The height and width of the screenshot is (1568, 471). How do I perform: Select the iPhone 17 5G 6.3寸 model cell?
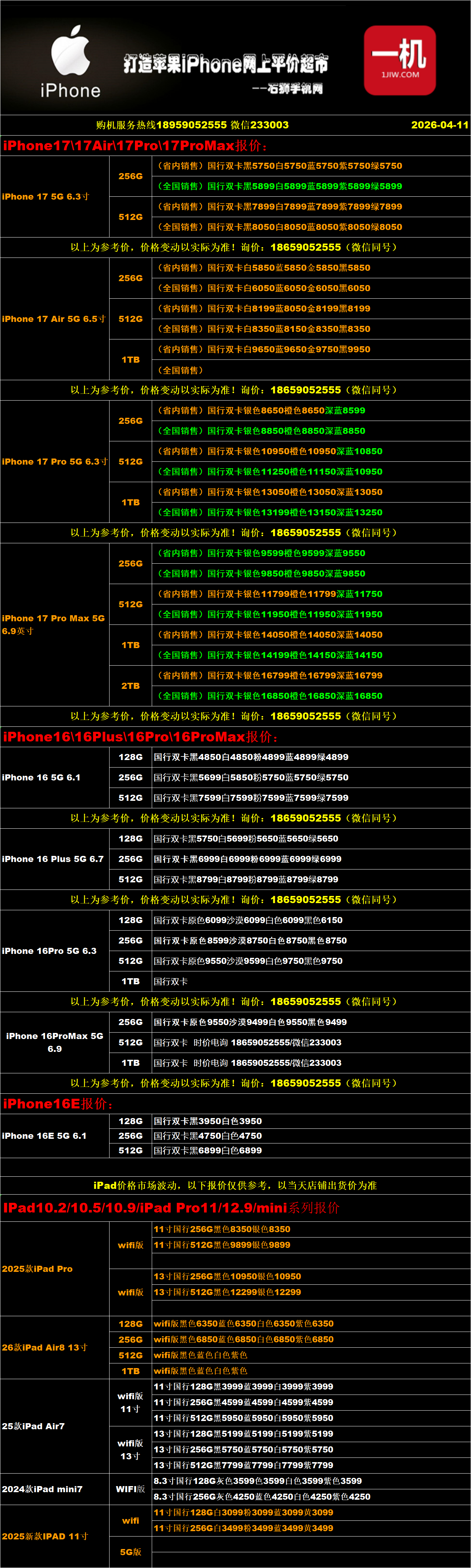click(46, 197)
